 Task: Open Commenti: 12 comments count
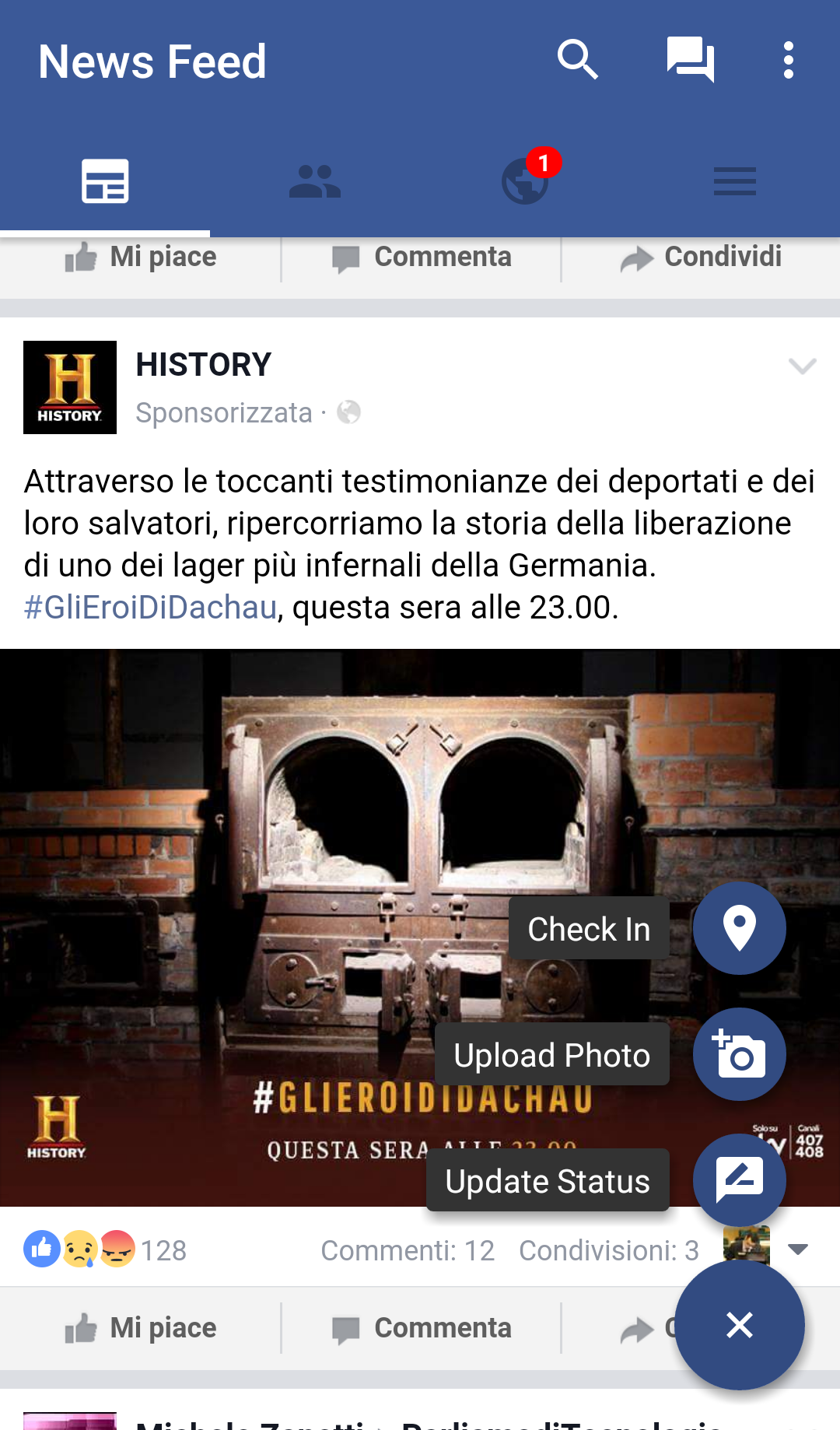408,1250
